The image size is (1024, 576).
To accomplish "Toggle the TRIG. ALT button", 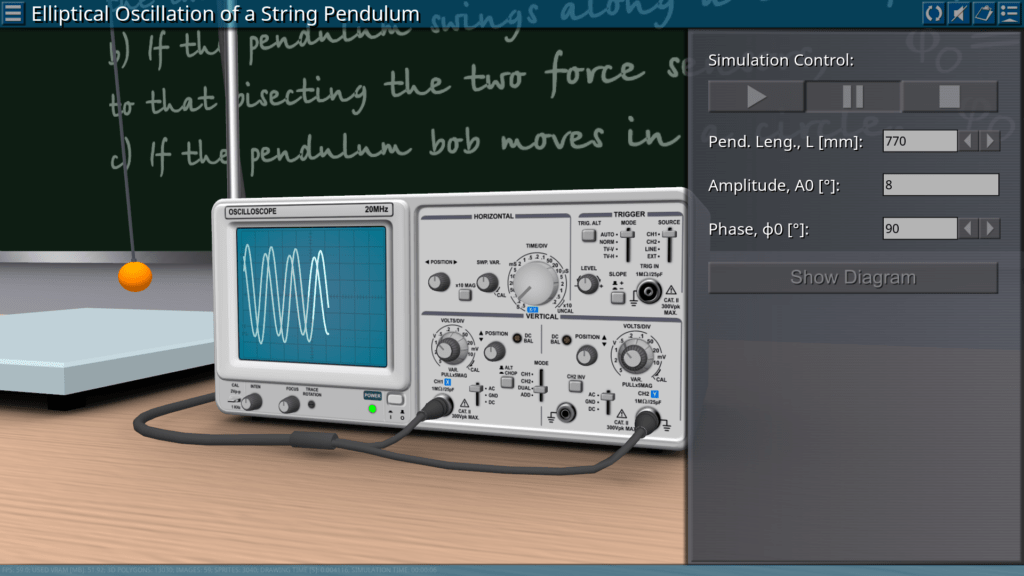I will click(589, 235).
